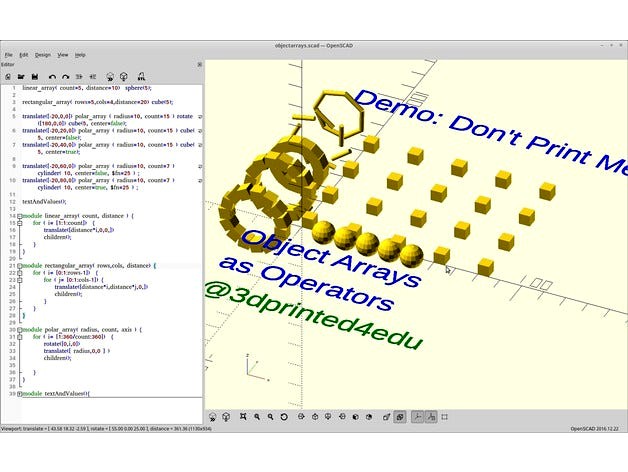
Task: Click 'translate([ radius,0,0 ] )' on line 33
Action: (76, 351)
